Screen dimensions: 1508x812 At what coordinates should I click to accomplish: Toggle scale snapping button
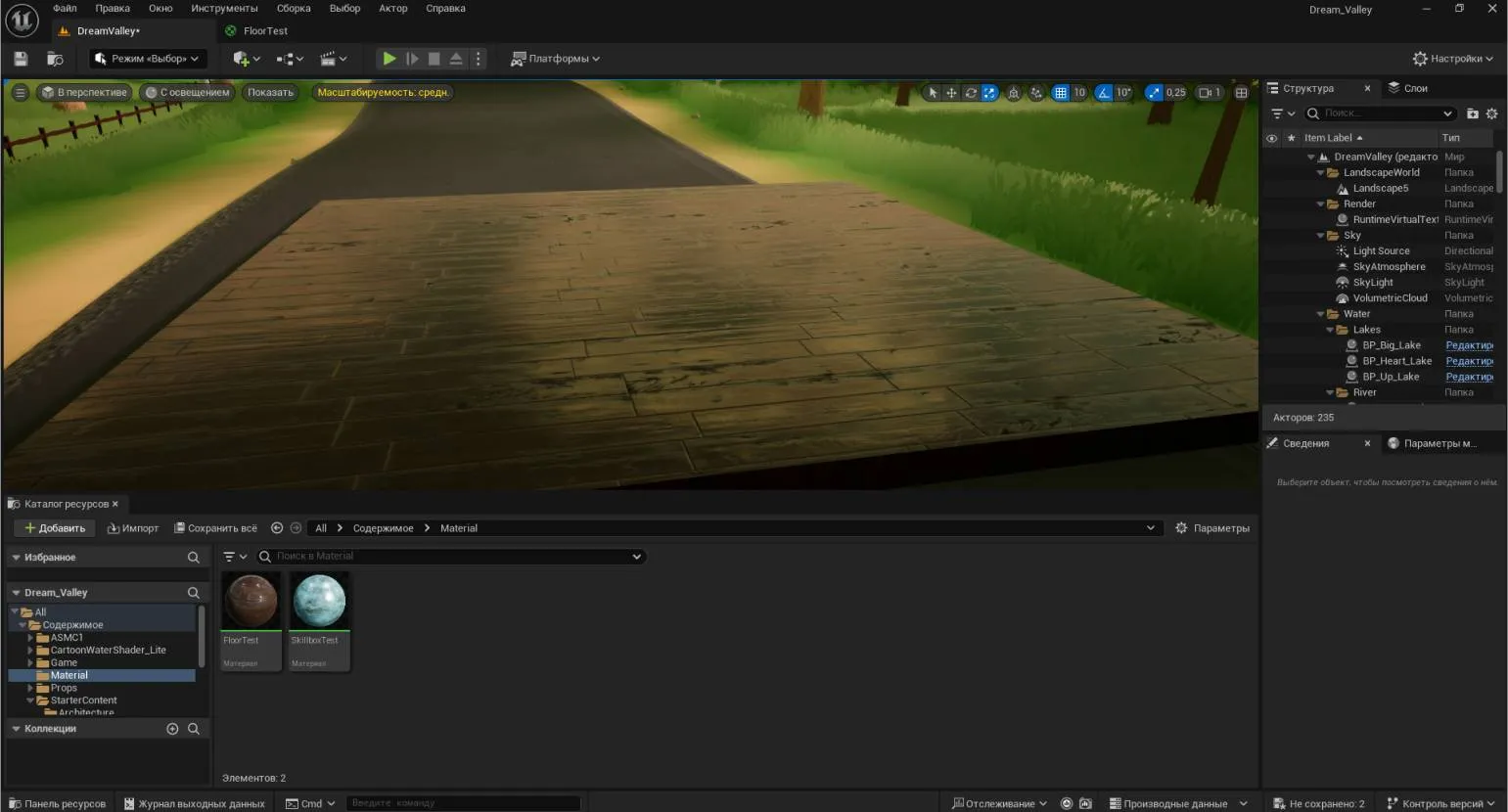[1154, 93]
